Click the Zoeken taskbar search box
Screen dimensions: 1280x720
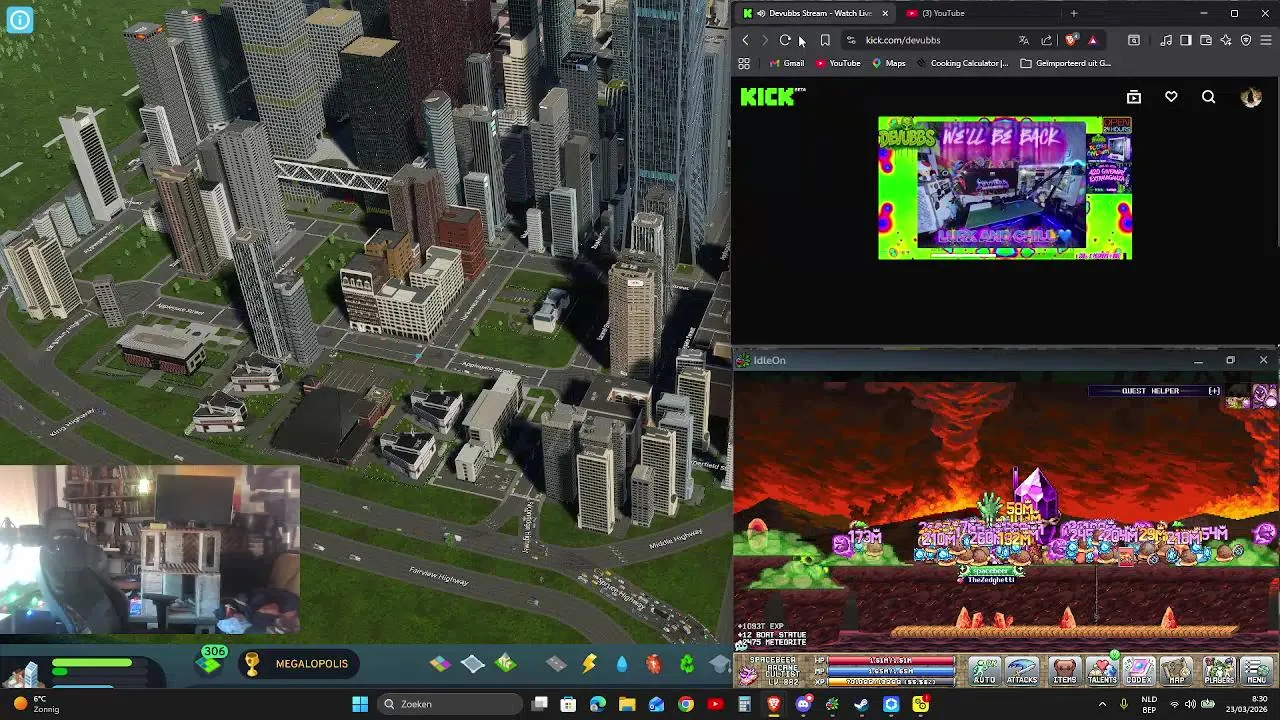pos(449,704)
